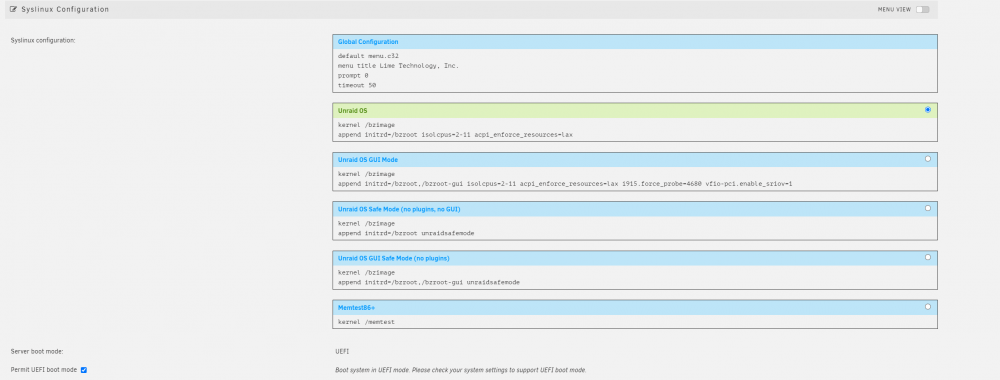Click the Unraid OS green header label
The width and height of the screenshot is (1000, 380).
tap(352, 110)
